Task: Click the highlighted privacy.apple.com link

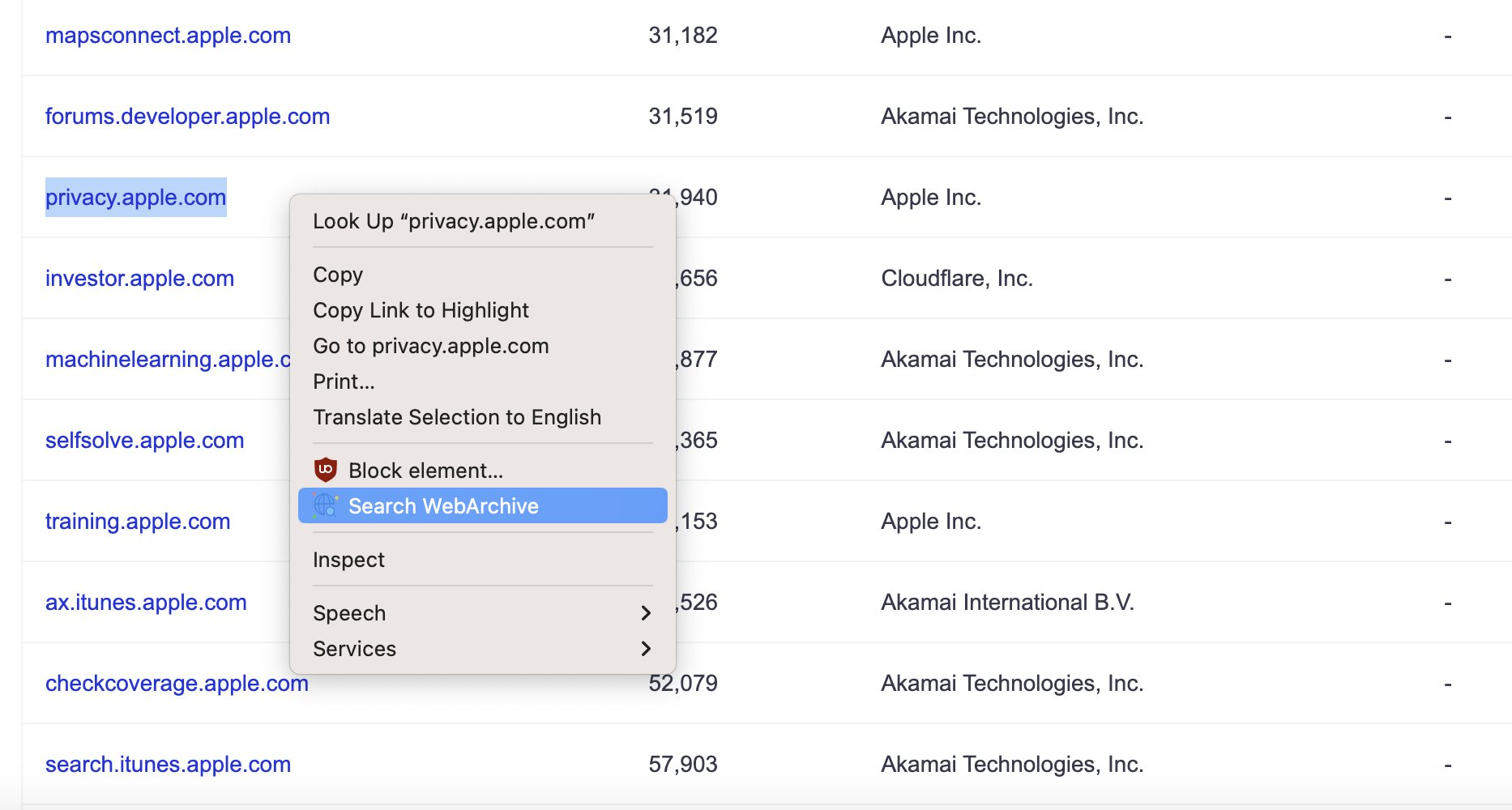Action: [x=135, y=198]
